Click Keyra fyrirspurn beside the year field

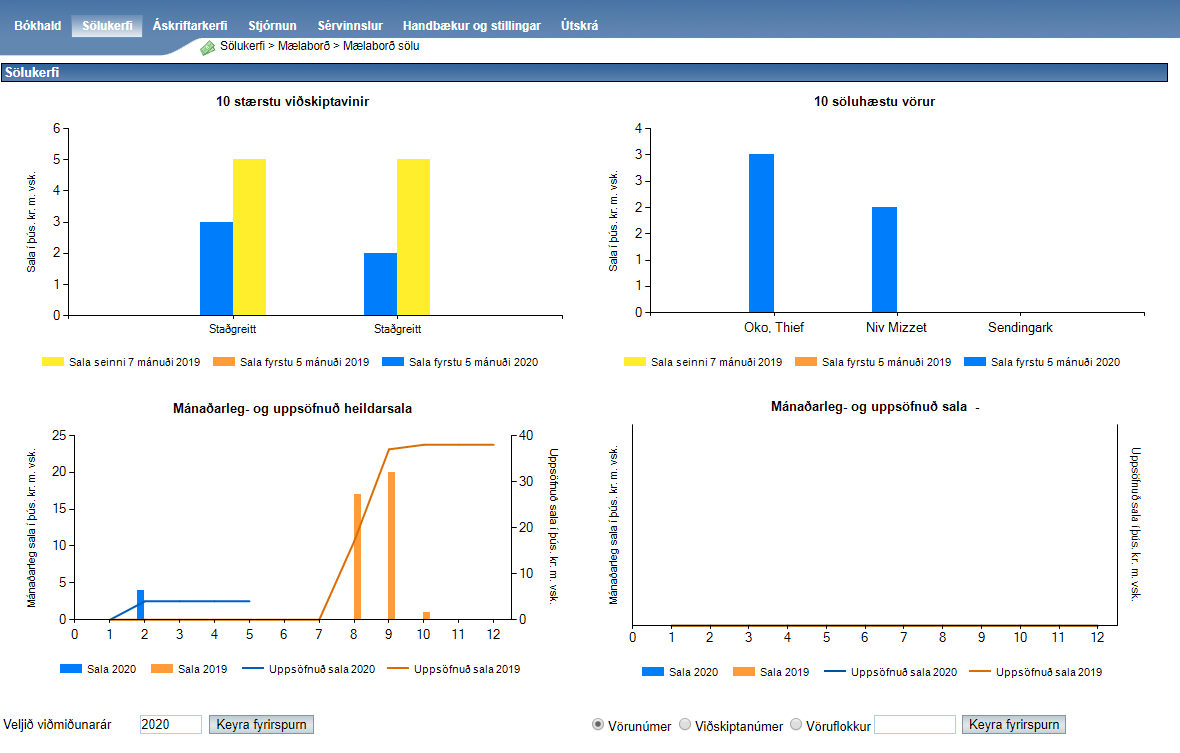[261, 725]
